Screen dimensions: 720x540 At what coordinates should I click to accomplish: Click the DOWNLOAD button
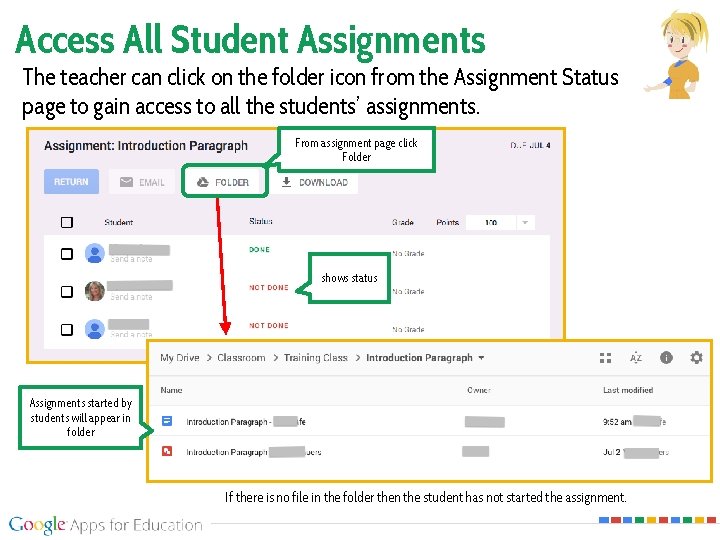pyautogui.click(x=315, y=182)
